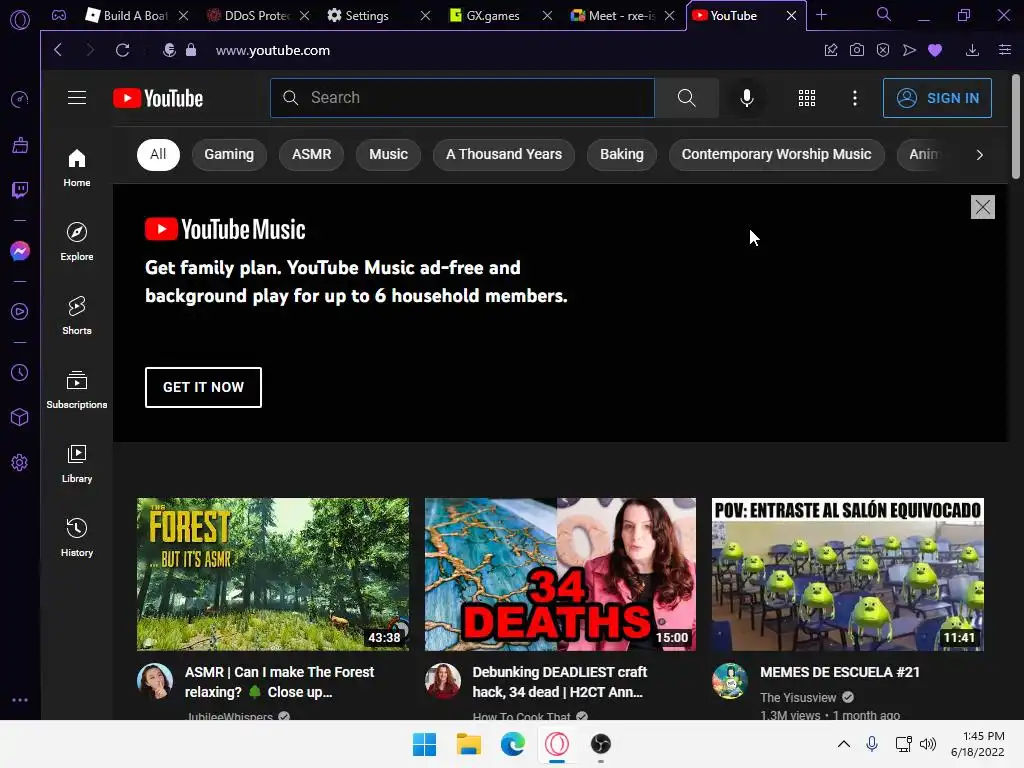Open browser downloads icon
The image size is (1024, 768).
[972, 50]
